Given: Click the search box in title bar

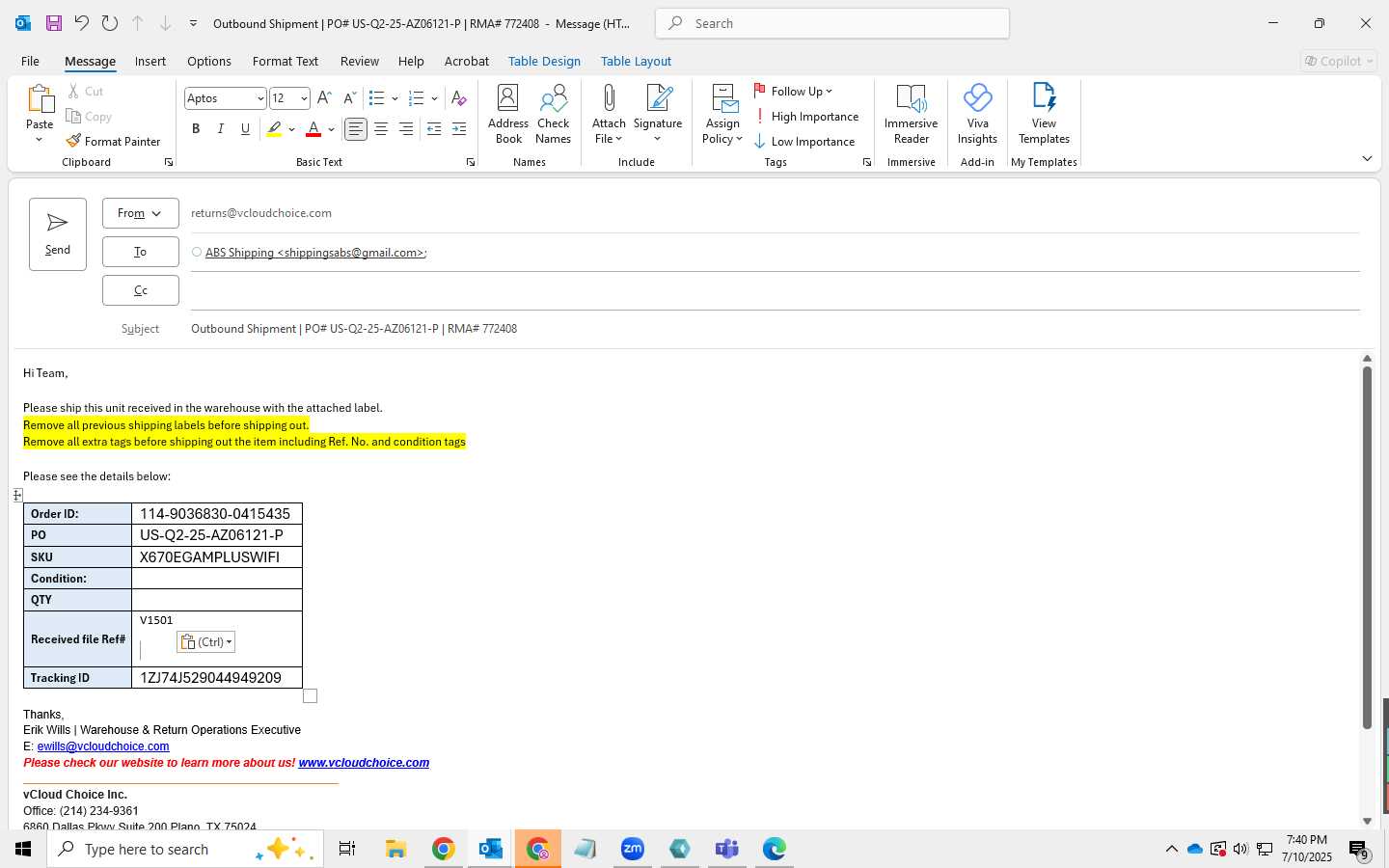Looking at the screenshot, I should (x=832, y=23).
